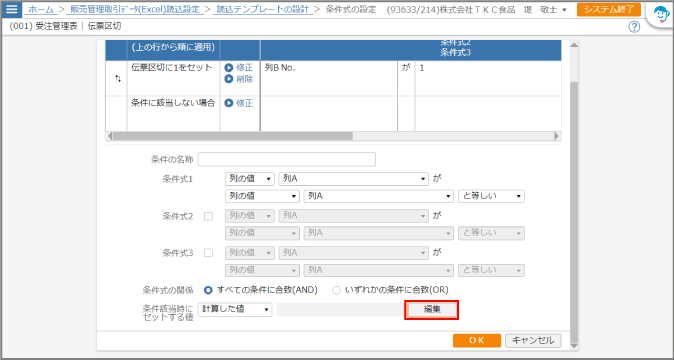Viewport: 674px width, 360px height.
Task: Open 計算した値 dropdown for set value
Action: click(x=235, y=309)
